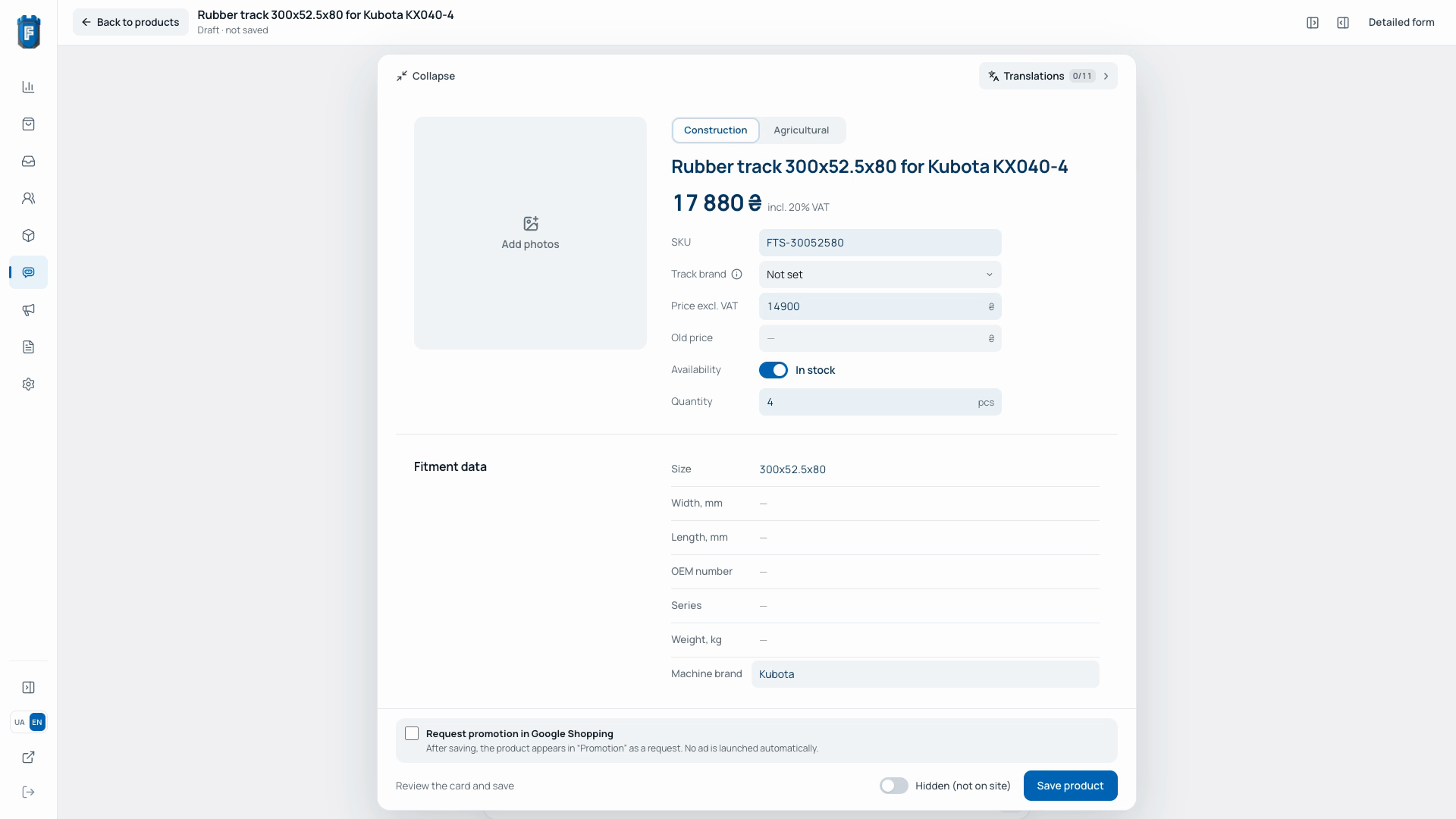The height and width of the screenshot is (819, 1456).
Task: Open the box products sidebar icon
Action: (x=28, y=236)
